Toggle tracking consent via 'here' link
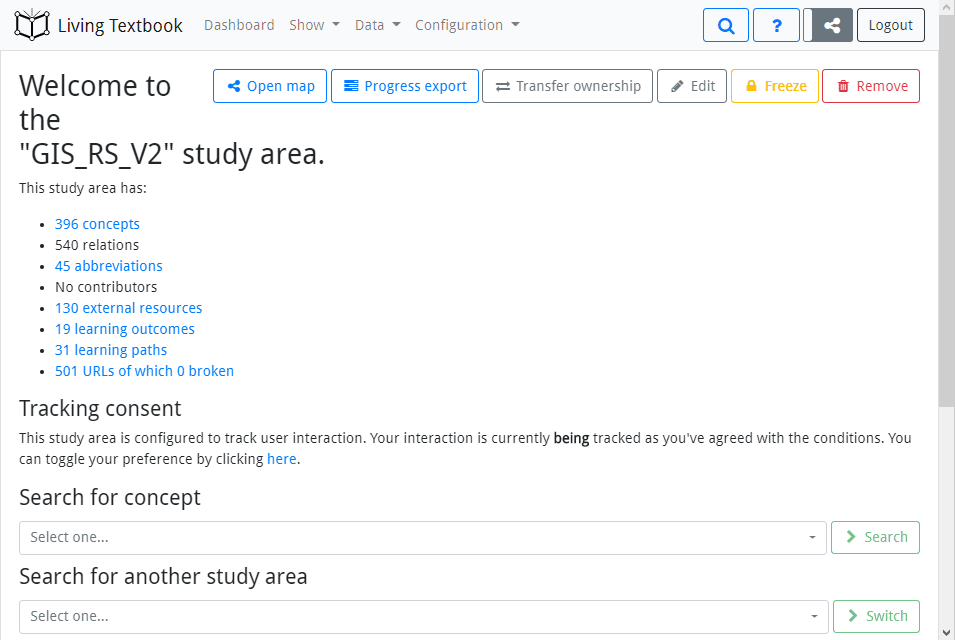The image size is (955, 640). coord(281,459)
